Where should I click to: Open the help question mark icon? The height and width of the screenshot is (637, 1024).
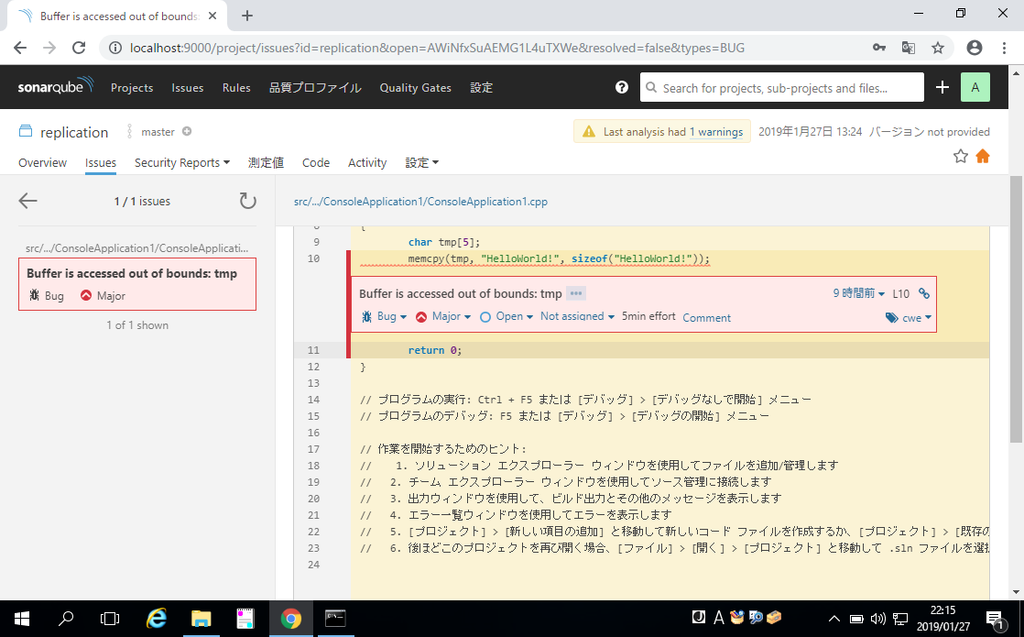point(622,87)
